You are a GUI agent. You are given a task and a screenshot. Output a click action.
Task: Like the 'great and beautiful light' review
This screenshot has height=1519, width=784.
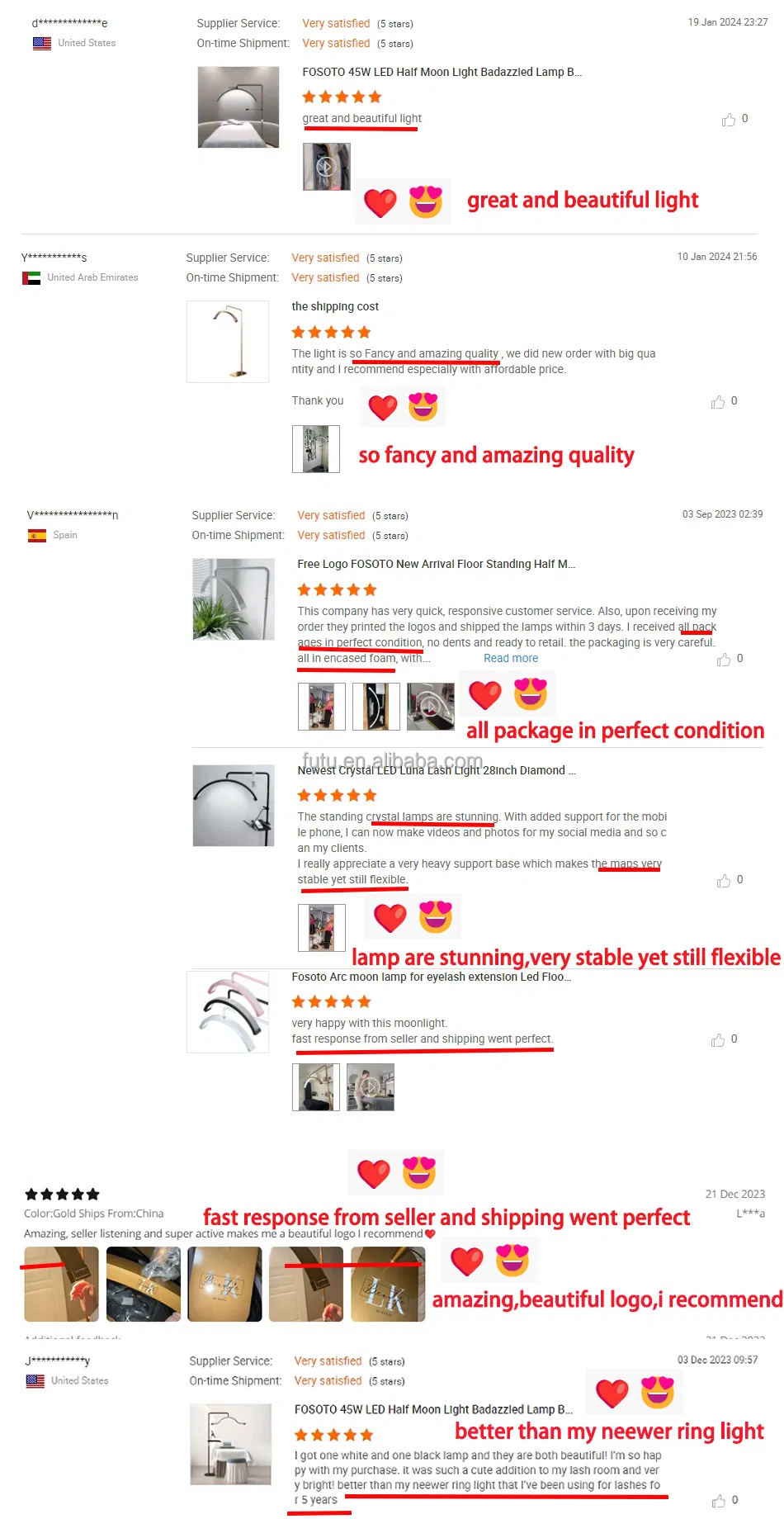(x=729, y=120)
